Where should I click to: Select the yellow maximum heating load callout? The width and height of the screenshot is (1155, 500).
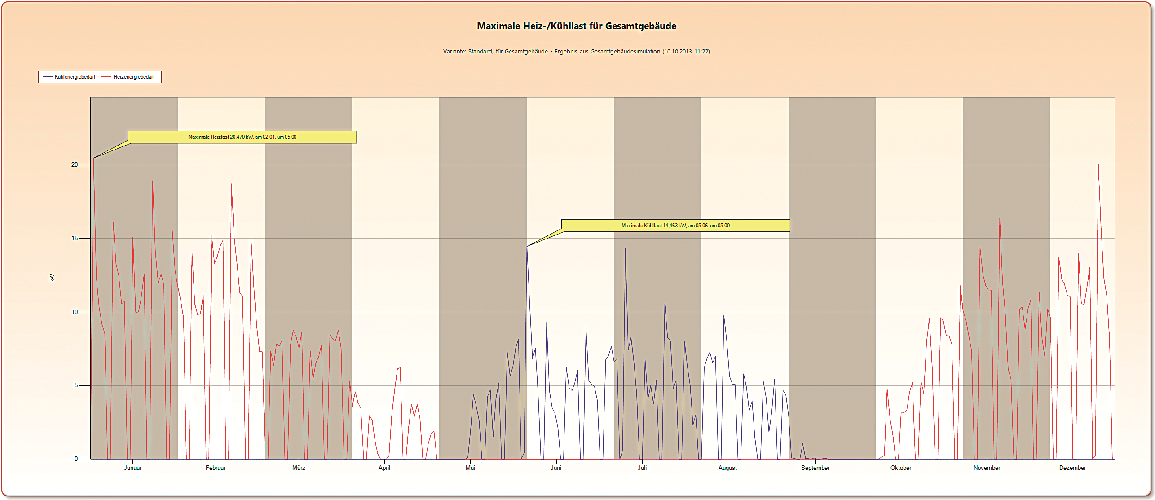tap(242, 137)
